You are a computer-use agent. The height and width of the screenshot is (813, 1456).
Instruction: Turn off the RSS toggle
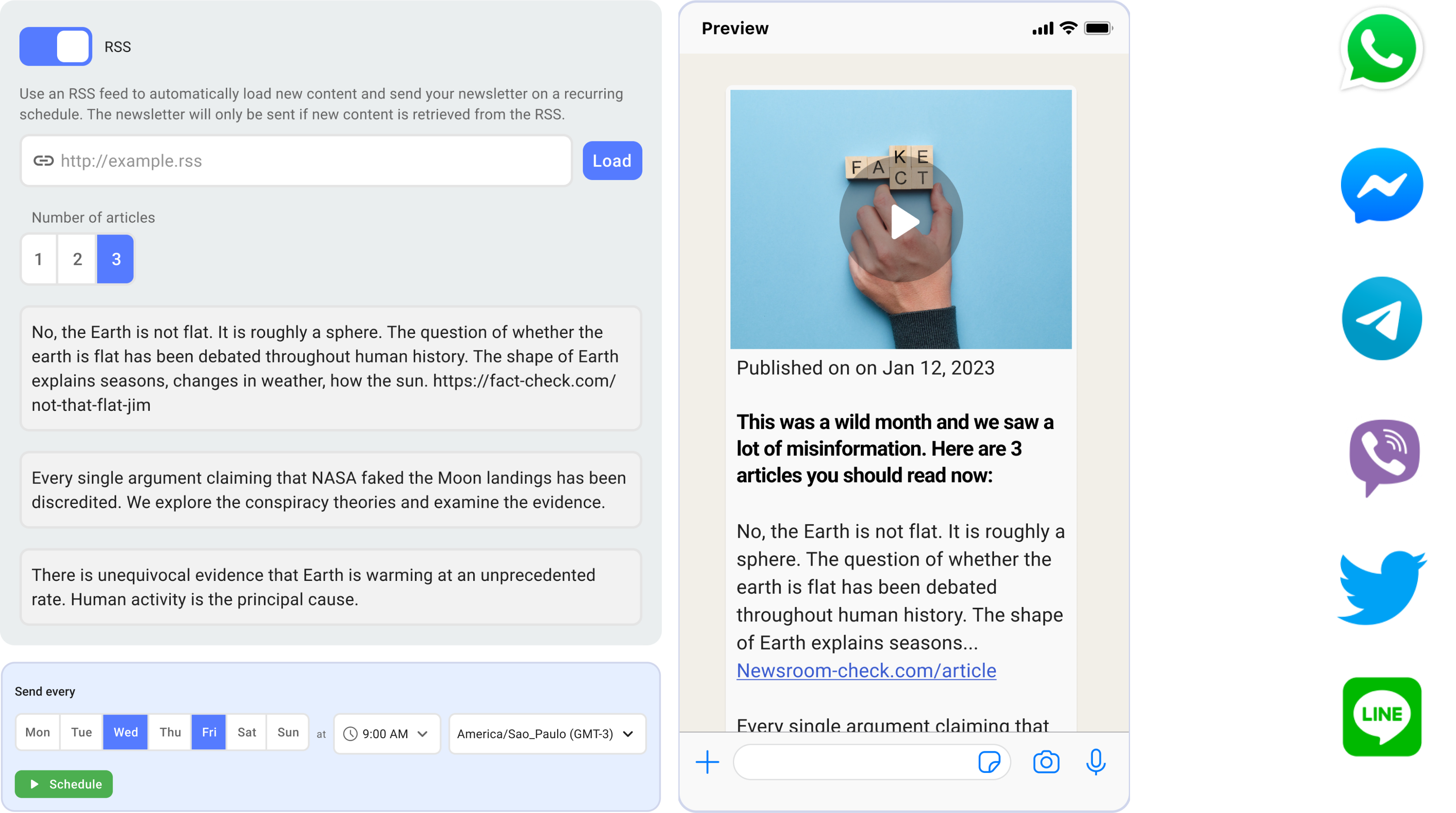point(55,46)
